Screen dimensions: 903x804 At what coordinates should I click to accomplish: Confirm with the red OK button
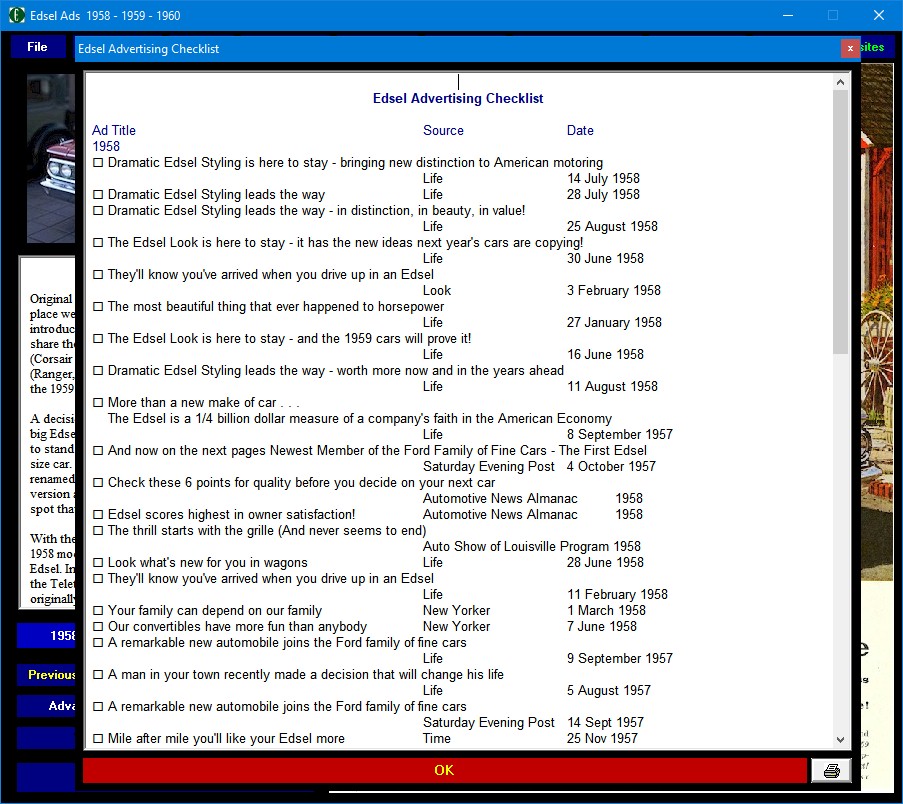pyautogui.click(x=444, y=771)
